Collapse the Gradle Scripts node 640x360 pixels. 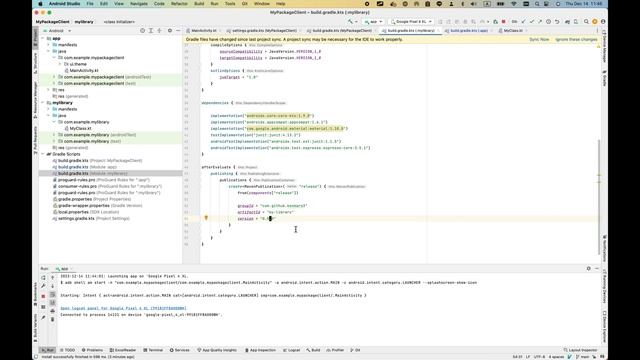pos(43,154)
